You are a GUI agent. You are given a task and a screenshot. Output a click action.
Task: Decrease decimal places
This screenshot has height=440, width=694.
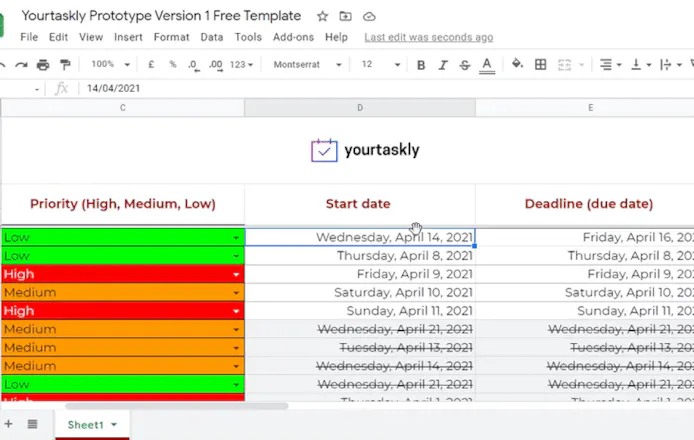(193, 65)
